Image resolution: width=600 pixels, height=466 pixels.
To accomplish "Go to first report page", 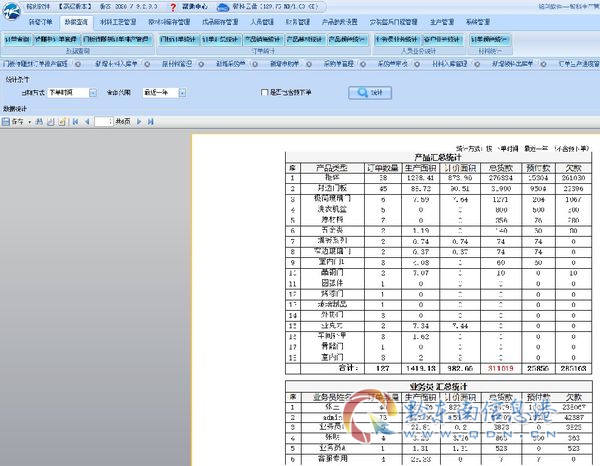I will (75, 122).
